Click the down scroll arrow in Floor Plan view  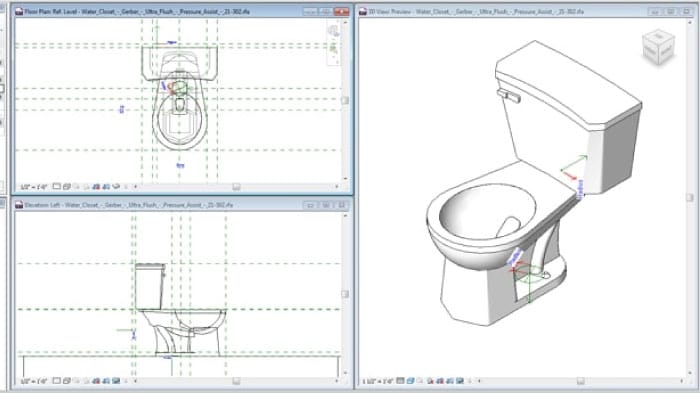[x=345, y=179]
